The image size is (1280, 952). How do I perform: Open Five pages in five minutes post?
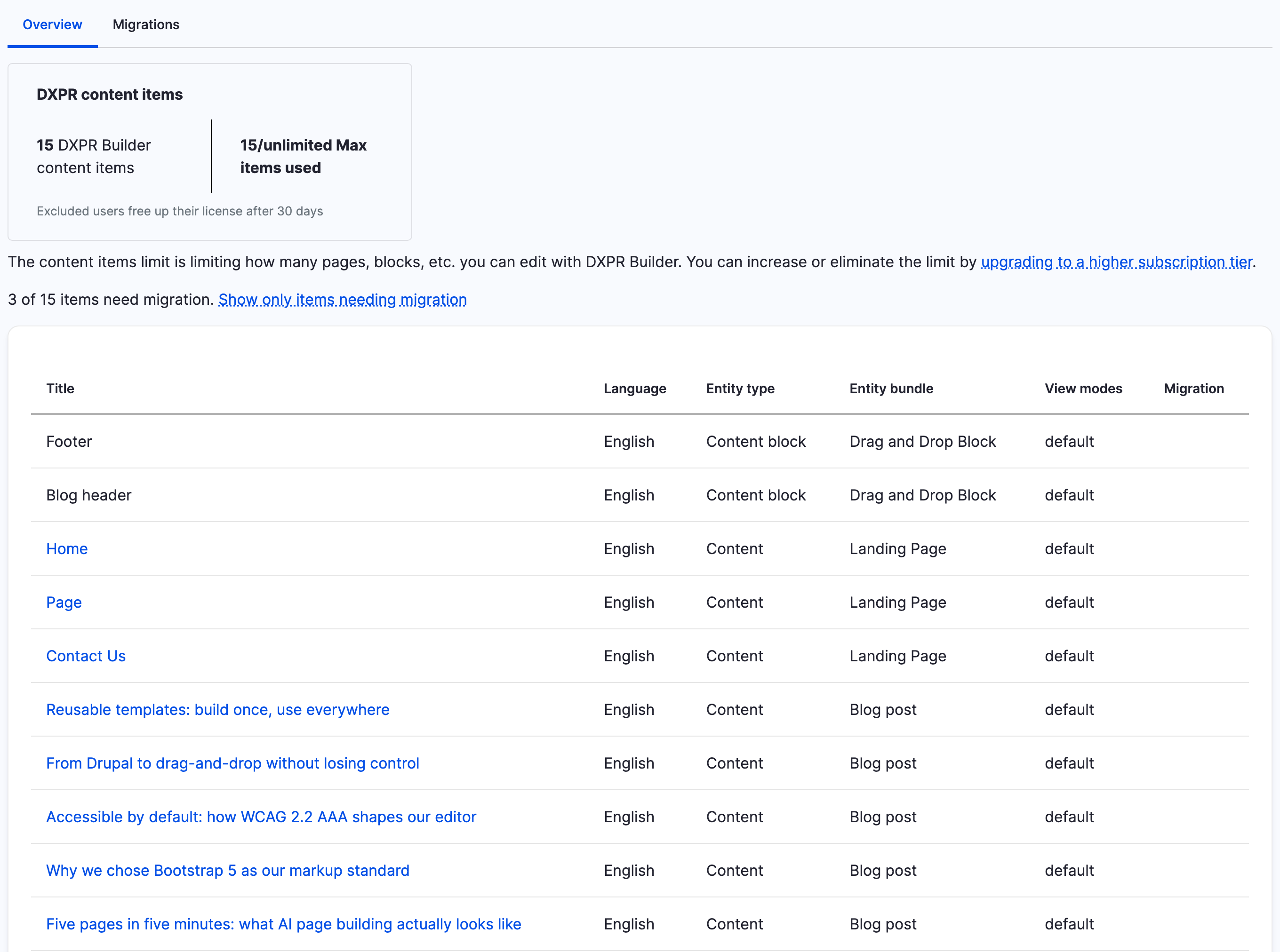(284, 924)
